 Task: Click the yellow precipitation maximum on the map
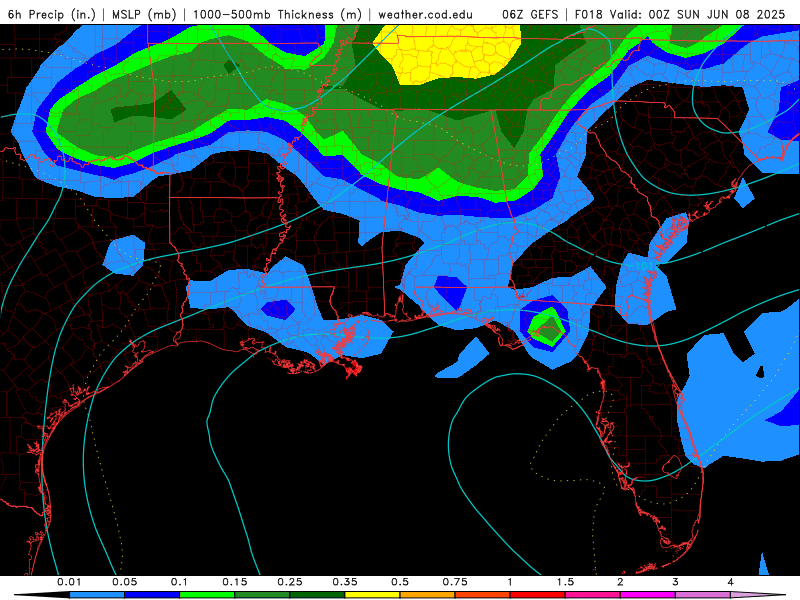point(449,56)
